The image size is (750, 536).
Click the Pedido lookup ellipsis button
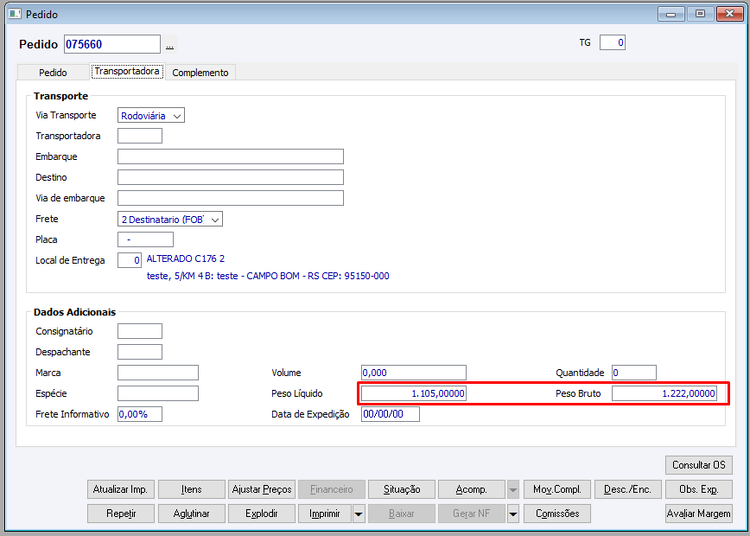pos(170,45)
